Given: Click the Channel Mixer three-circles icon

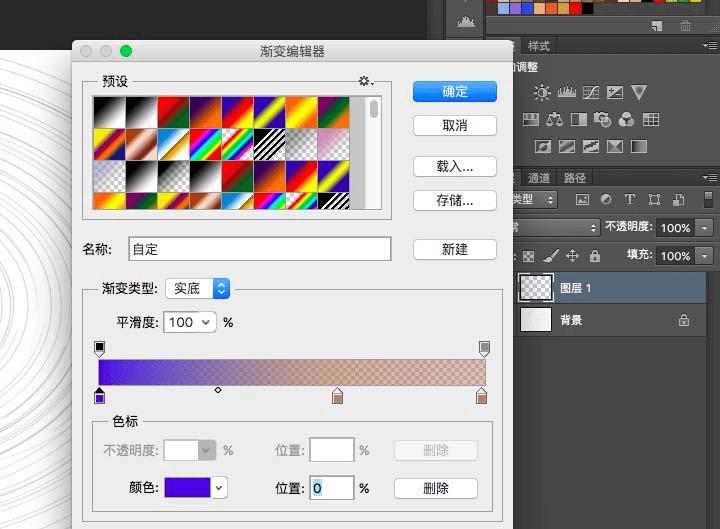Looking at the screenshot, I should point(627,120).
